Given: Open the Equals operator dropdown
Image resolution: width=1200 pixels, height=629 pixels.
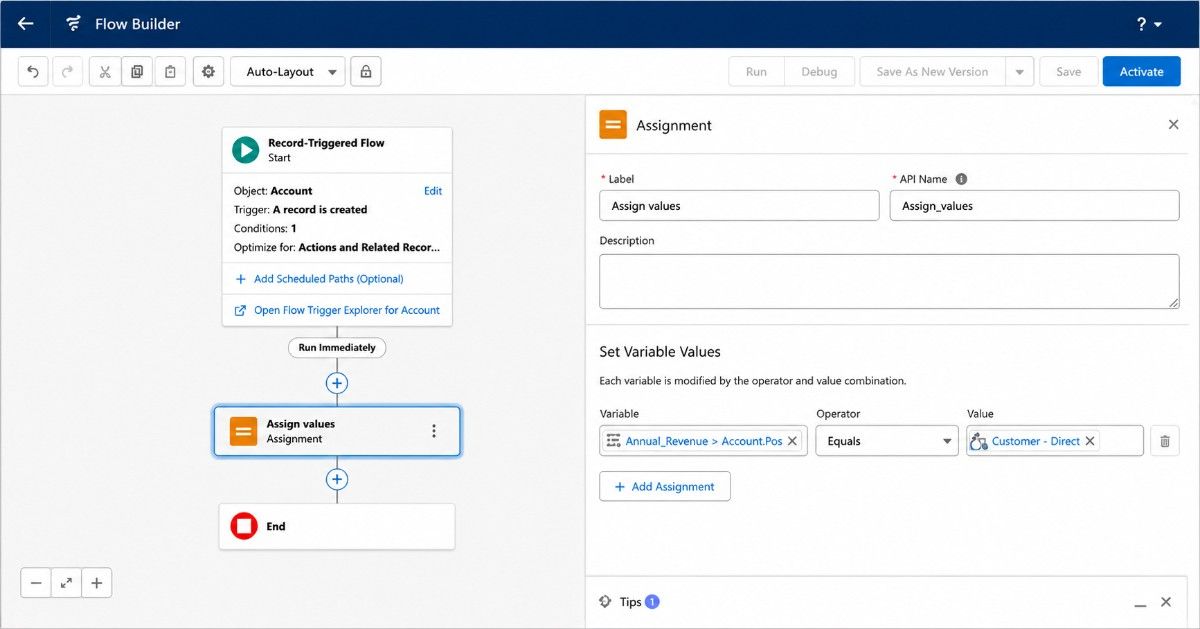Looking at the screenshot, I should (x=886, y=441).
